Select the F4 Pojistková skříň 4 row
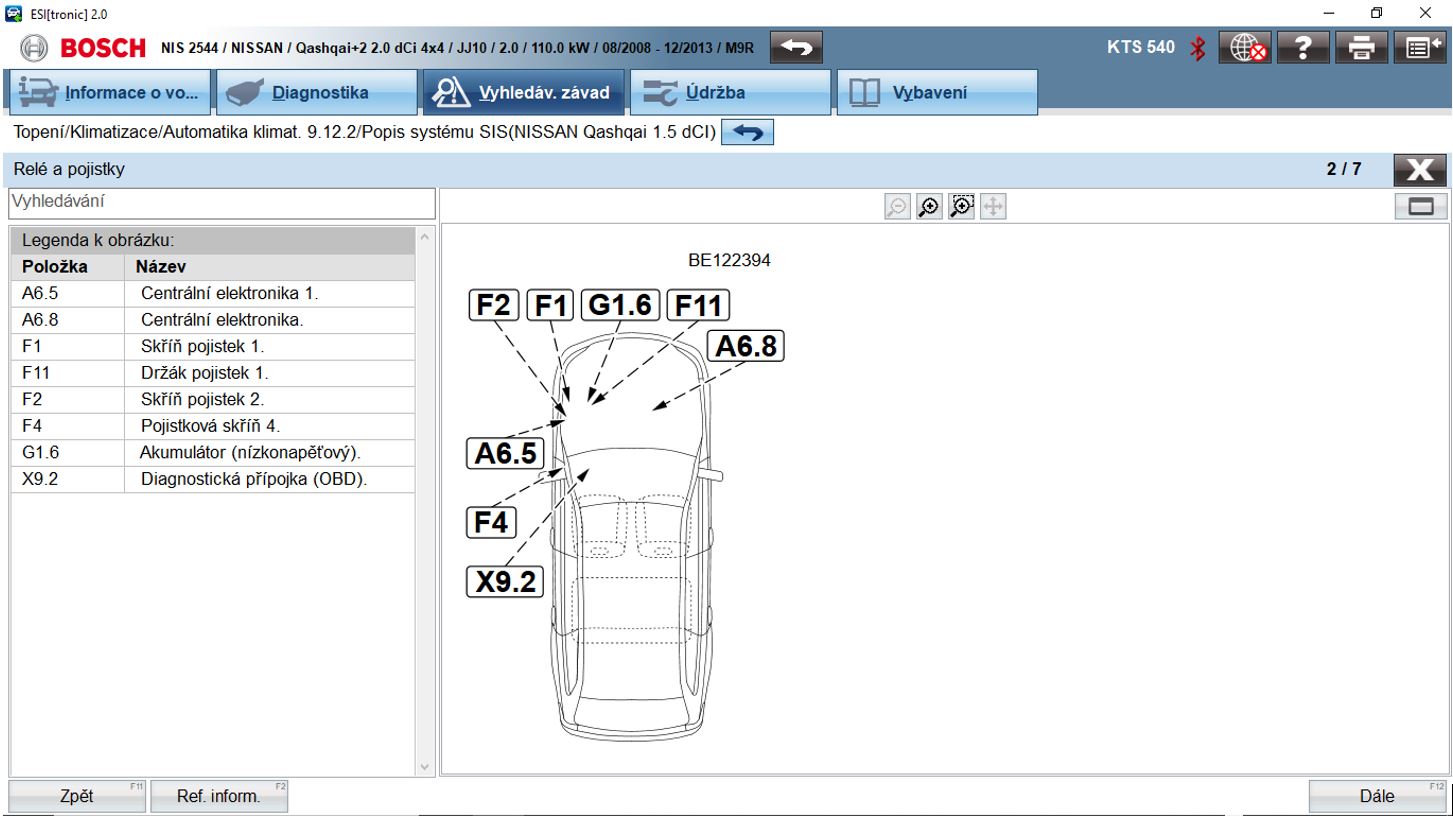 (213, 426)
